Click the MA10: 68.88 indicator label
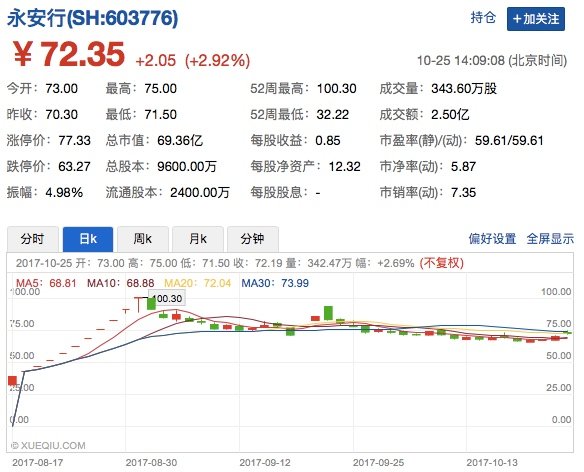Screen dimensions: 584x472 [x=121, y=283]
